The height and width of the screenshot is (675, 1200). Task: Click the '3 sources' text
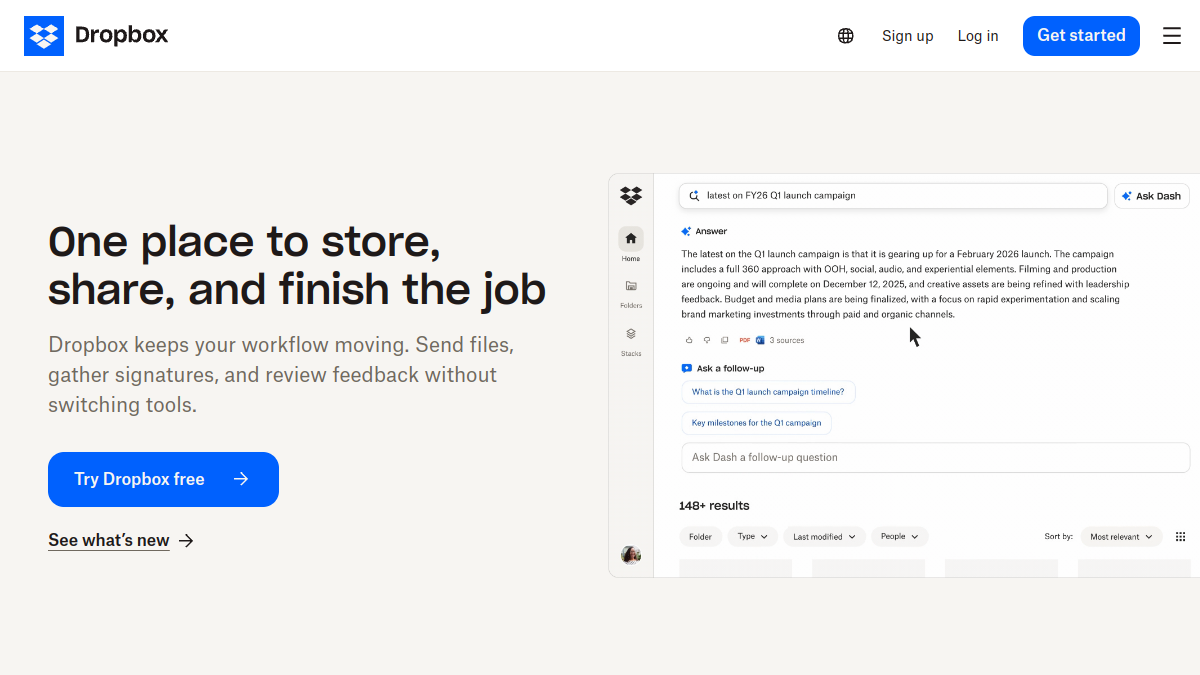[x=787, y=340]
